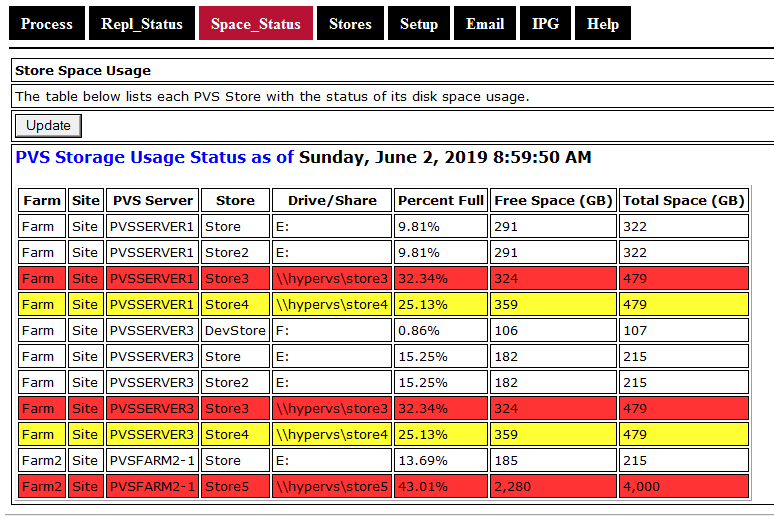Select the \\hypervs\store5 share cell

[332, 487]
